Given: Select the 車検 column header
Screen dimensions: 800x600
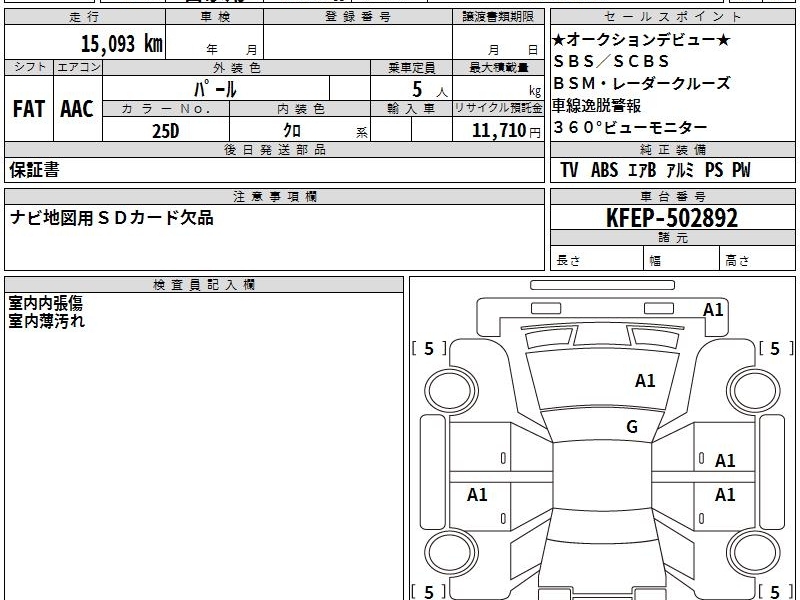Looking at the screenshot, I should click(215, 17).
